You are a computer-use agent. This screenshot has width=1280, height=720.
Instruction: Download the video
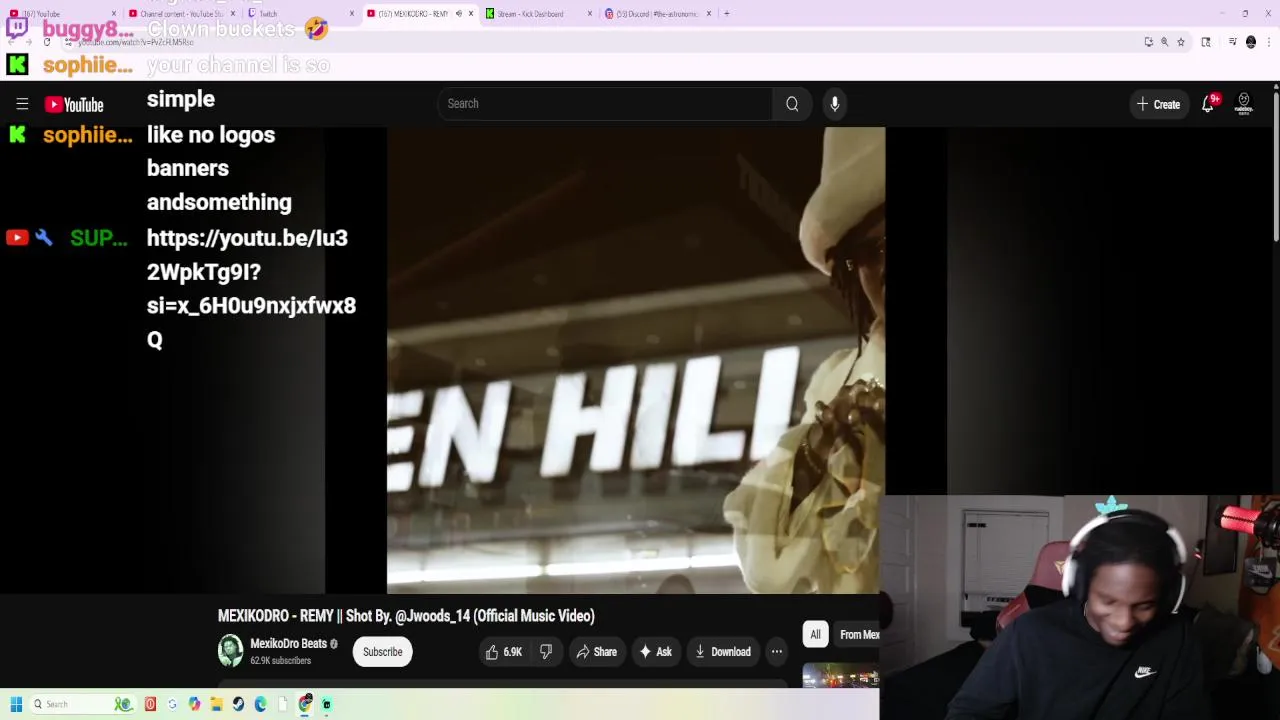click(x=723, y=652)
